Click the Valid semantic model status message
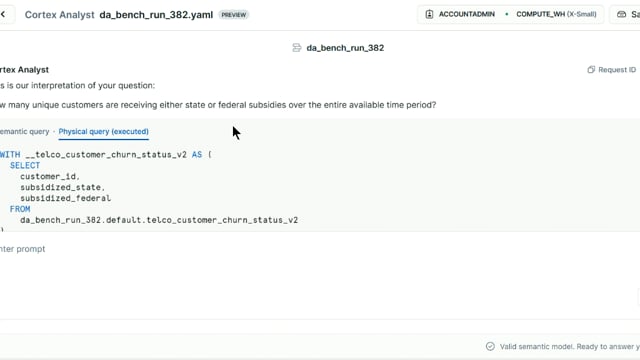This screenshot has height=360, width=640. pyautogui.click(x=570, y=347)
